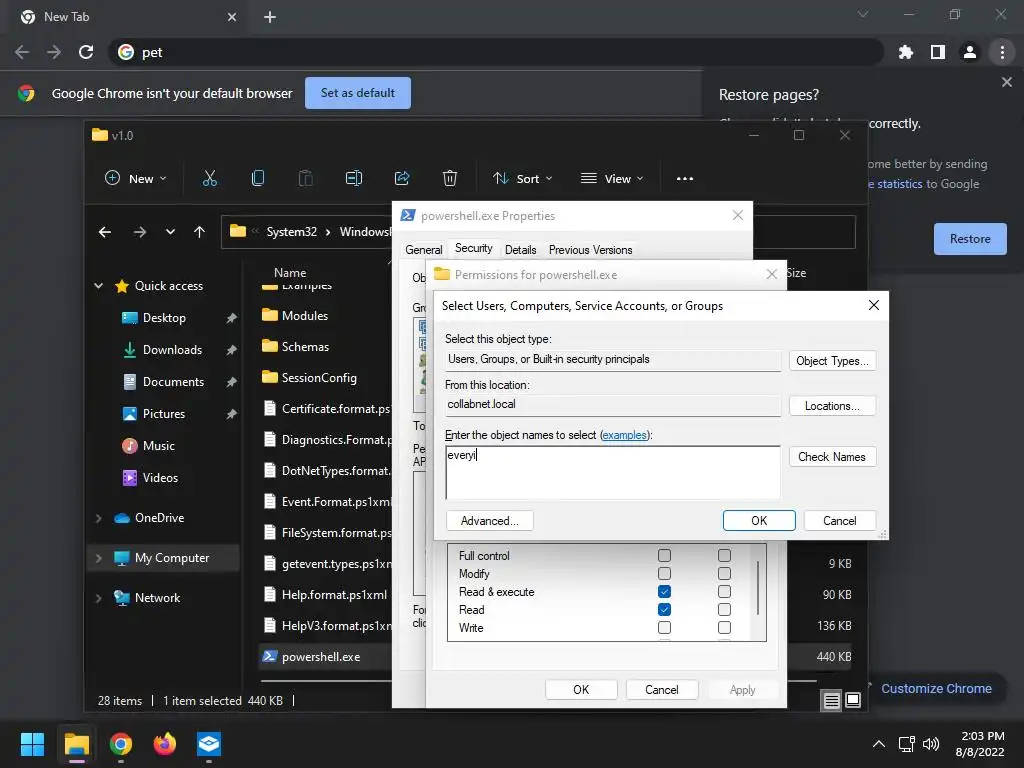The width and height of the screenshot is (1024, 768).
Task: Switch to details view in File Explorer
Action: (x=831, y=701)
